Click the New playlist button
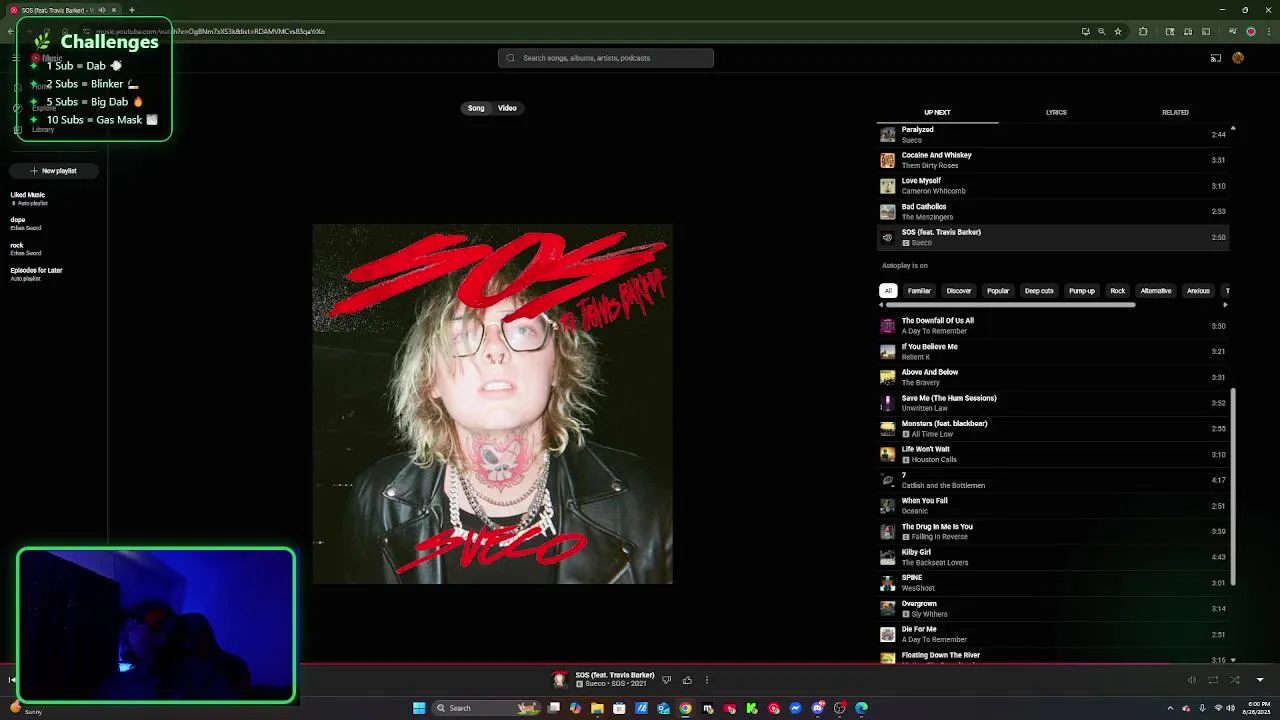The width and height of the screenshot is (1280, 720). (x=54, y=171)
